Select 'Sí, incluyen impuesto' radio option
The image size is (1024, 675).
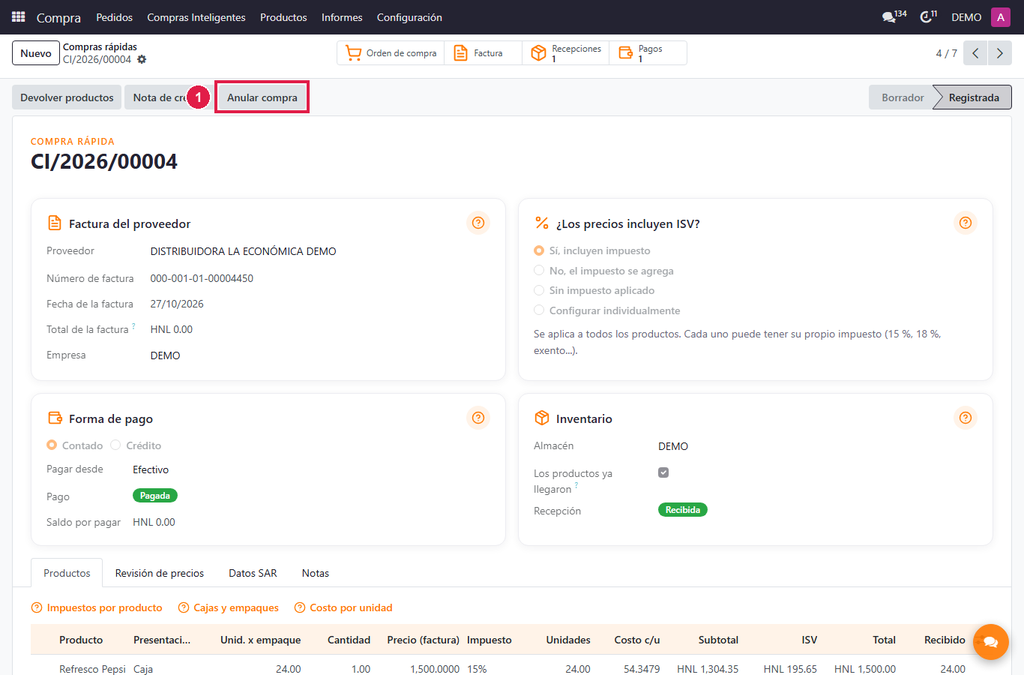click(x=539, y=251)
